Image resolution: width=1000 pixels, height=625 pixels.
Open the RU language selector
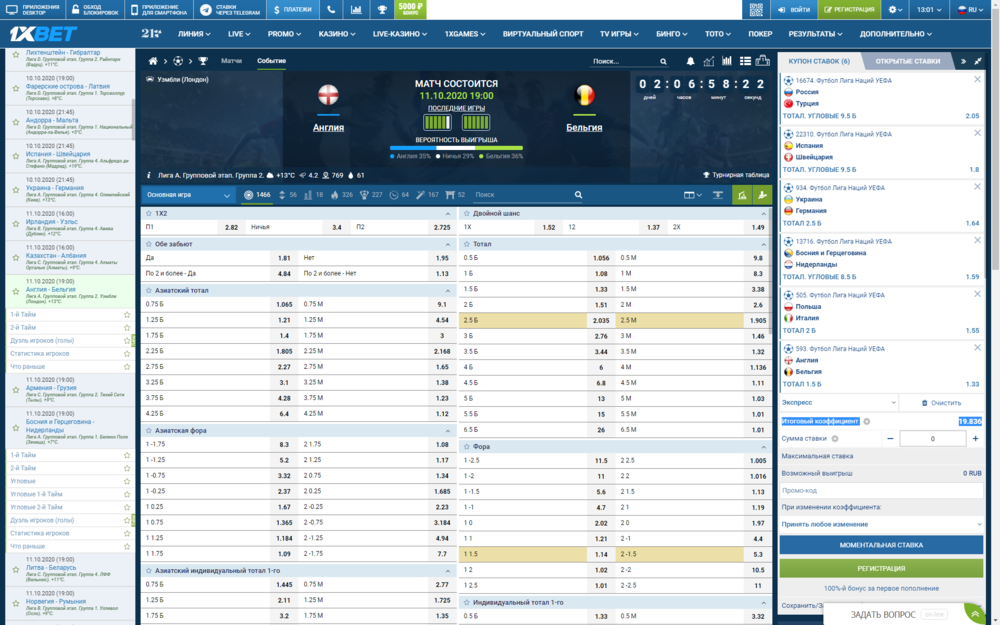coord(969,10)
